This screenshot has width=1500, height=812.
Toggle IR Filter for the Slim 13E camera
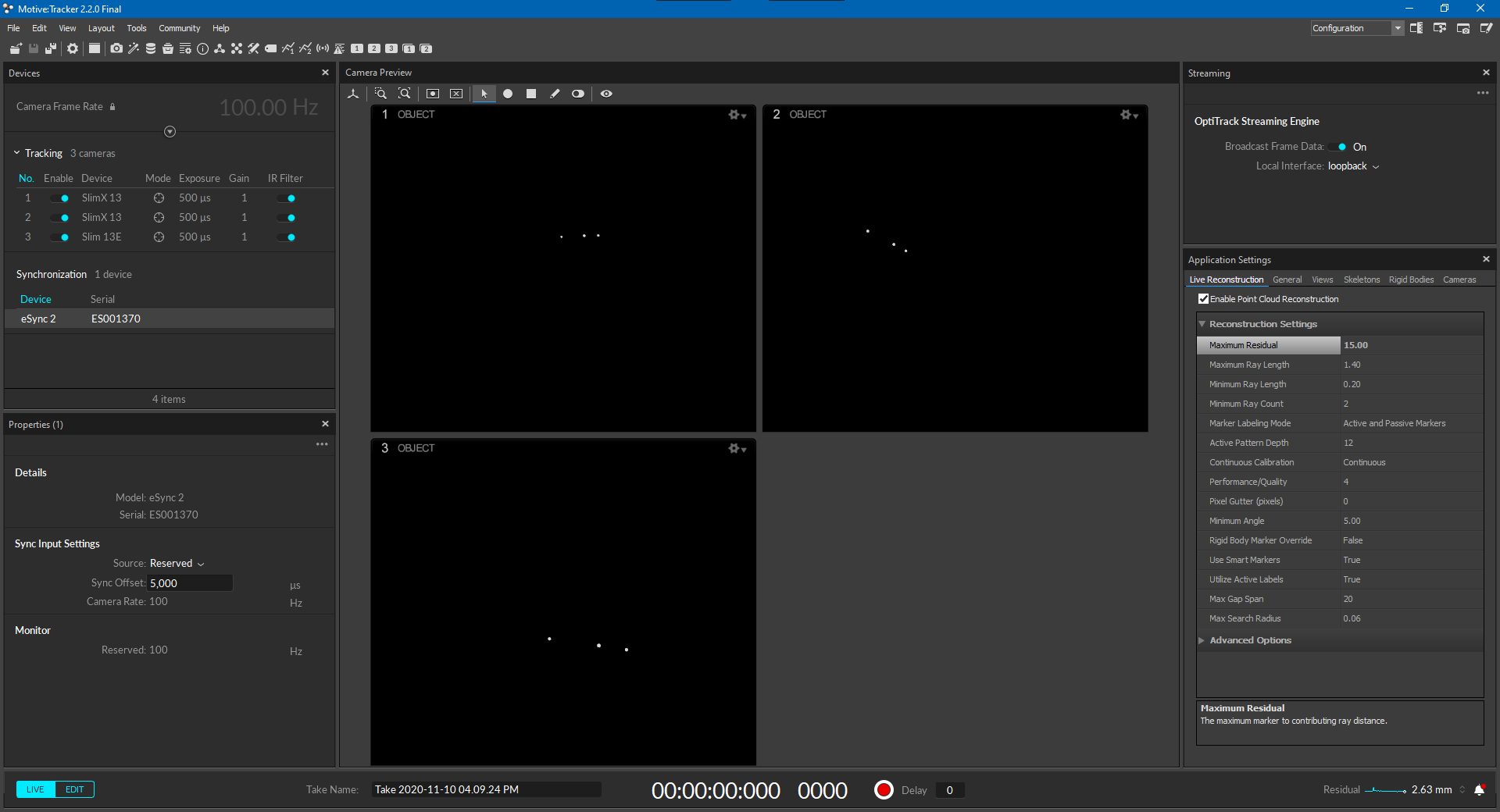(x=287, y=237)
